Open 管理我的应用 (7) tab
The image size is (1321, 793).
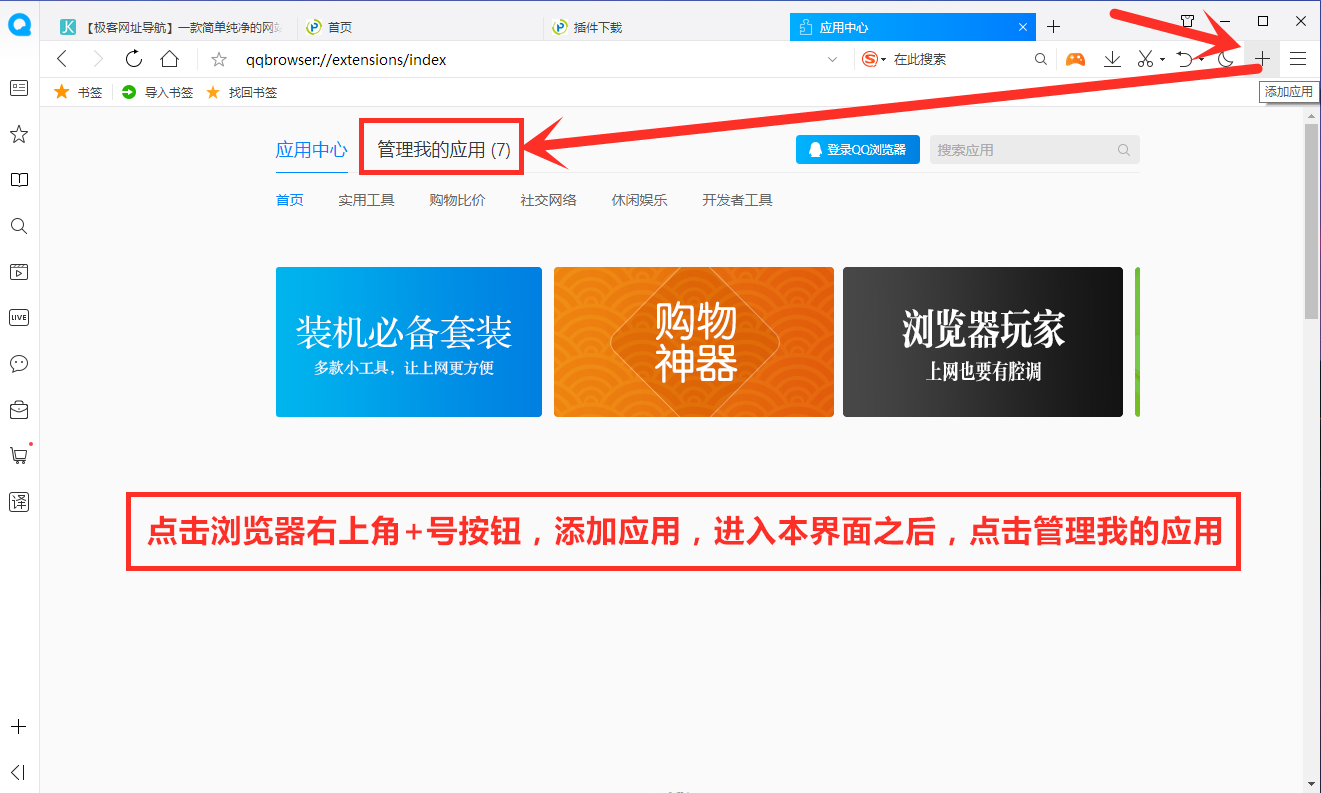[441, 147]
